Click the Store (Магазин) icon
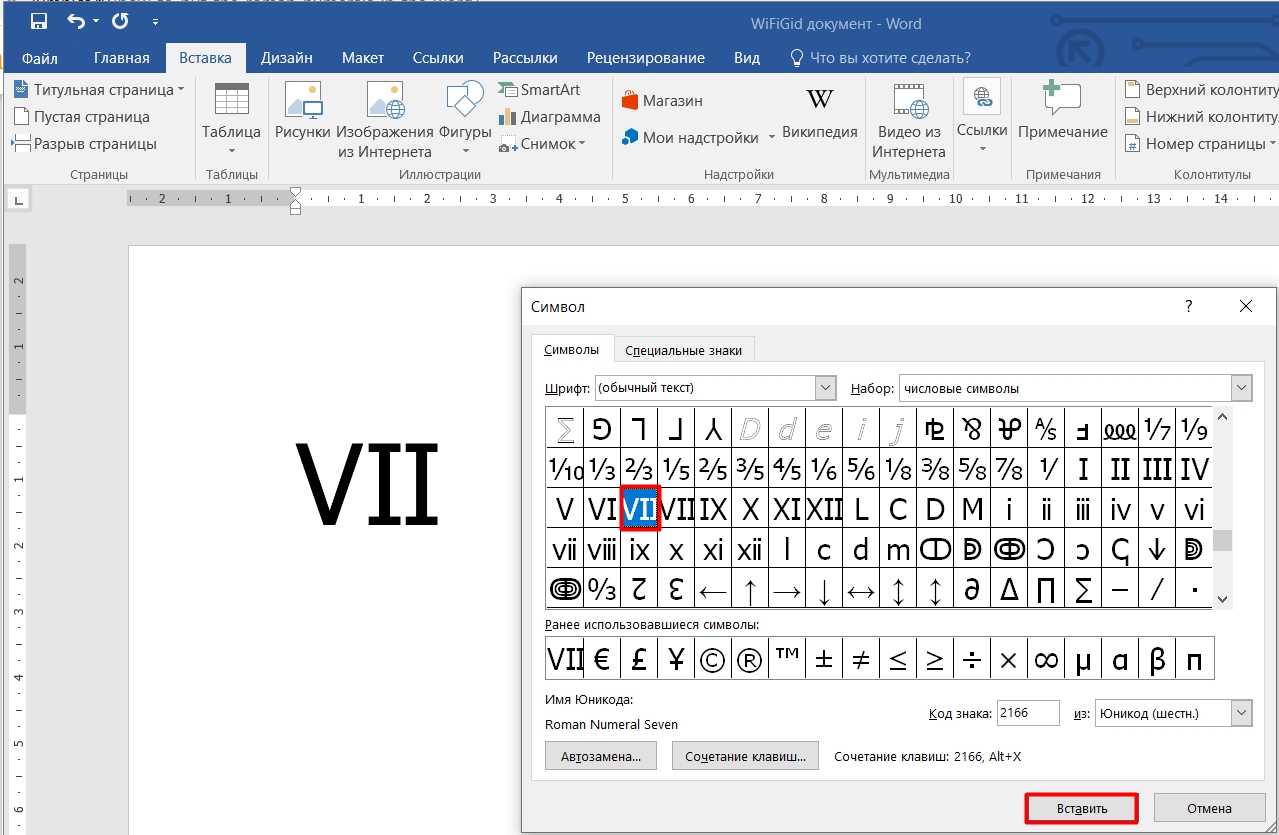This screenshot has width=1279, height=835. pyautogui.click(x=630, y=101)
